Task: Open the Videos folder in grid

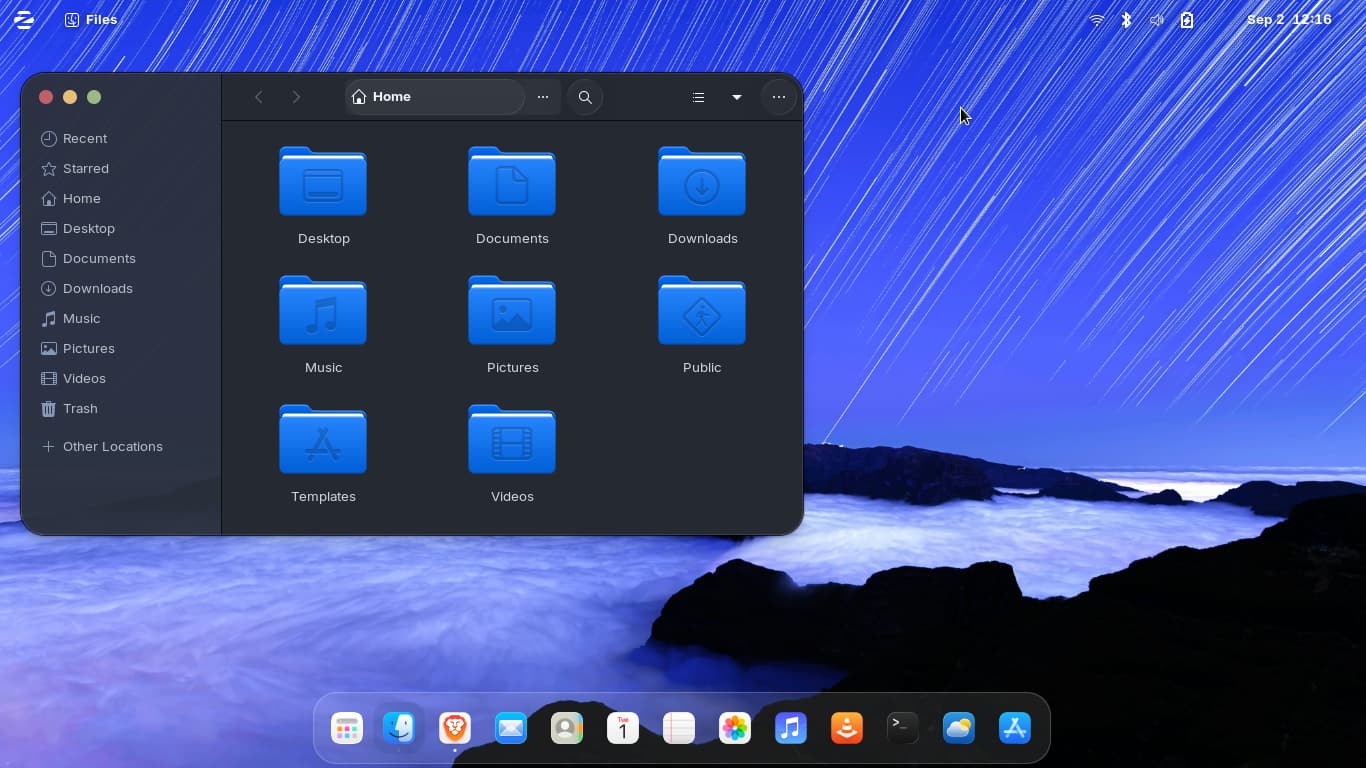Action: [x=512, y=441]
